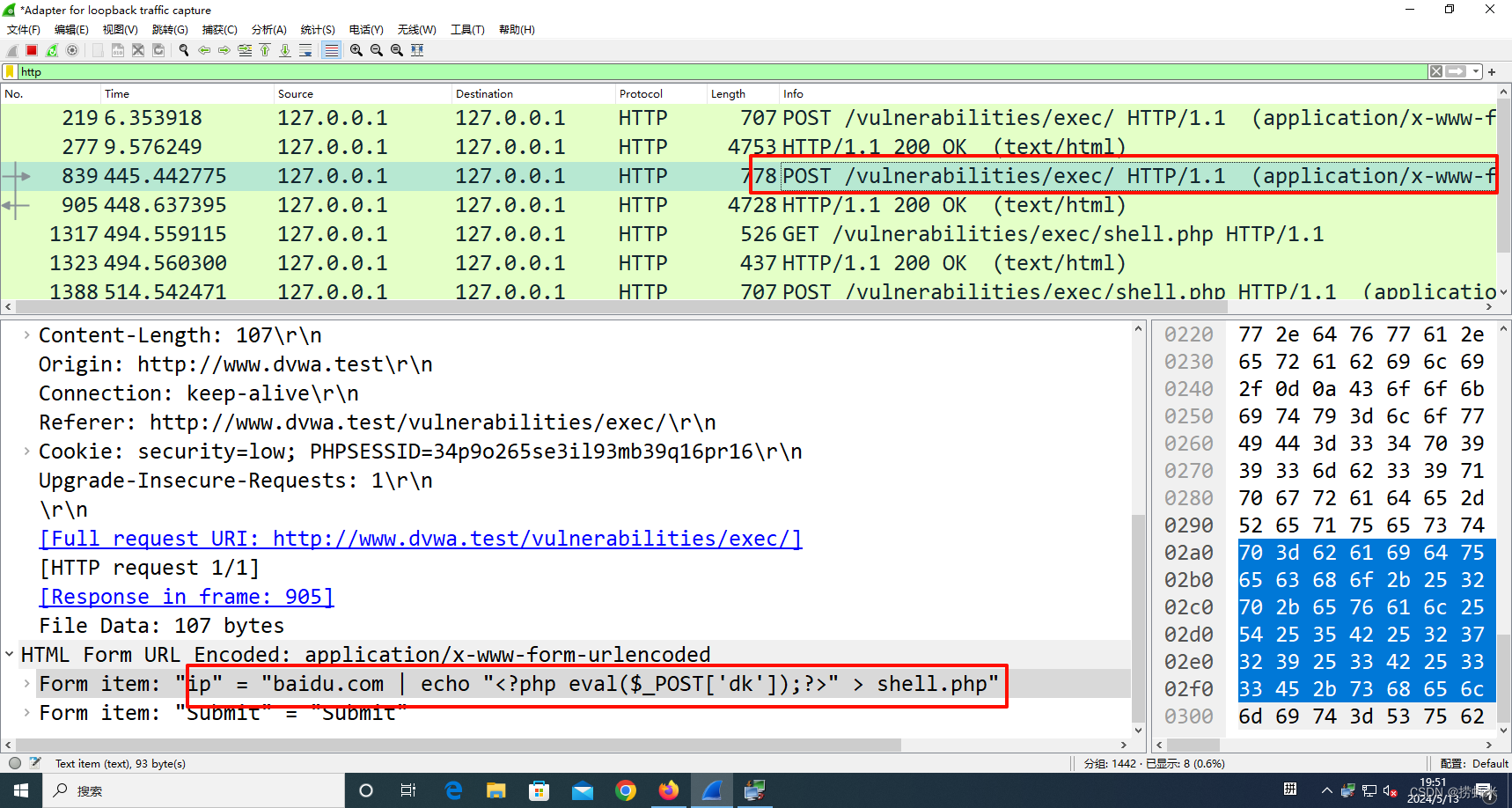Open the 跳转(G) menu
The width and height of the screenshot is (1512, 808).
coord(170,29)
